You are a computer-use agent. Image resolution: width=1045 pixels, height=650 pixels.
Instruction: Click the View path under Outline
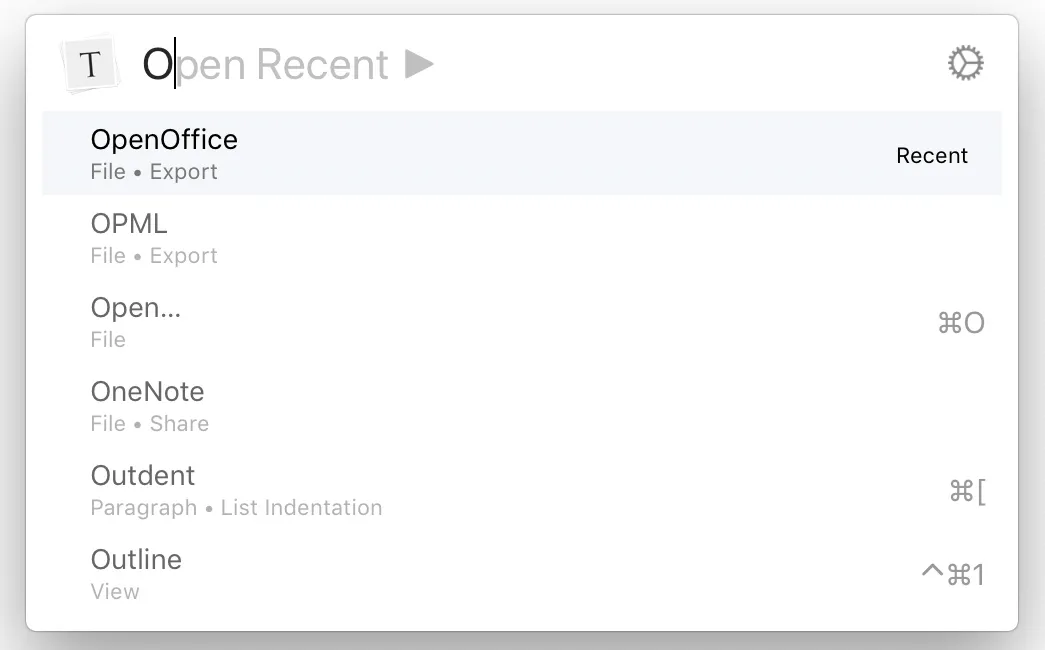tap(115, 592)
